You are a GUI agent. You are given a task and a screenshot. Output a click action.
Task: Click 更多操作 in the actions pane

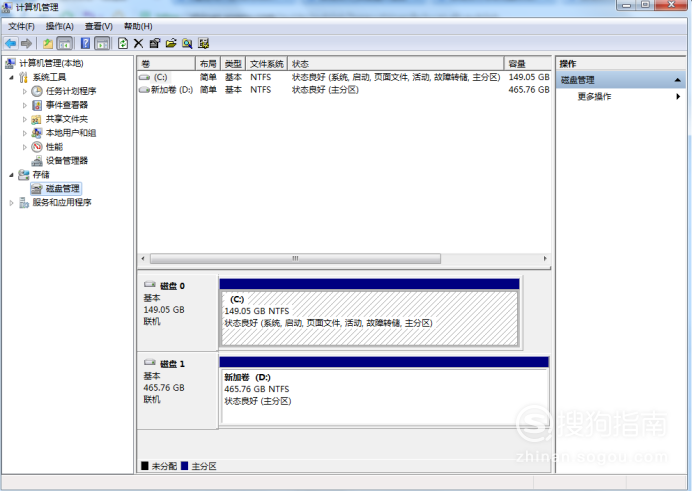pyautogui.click(x=594, y=96)
